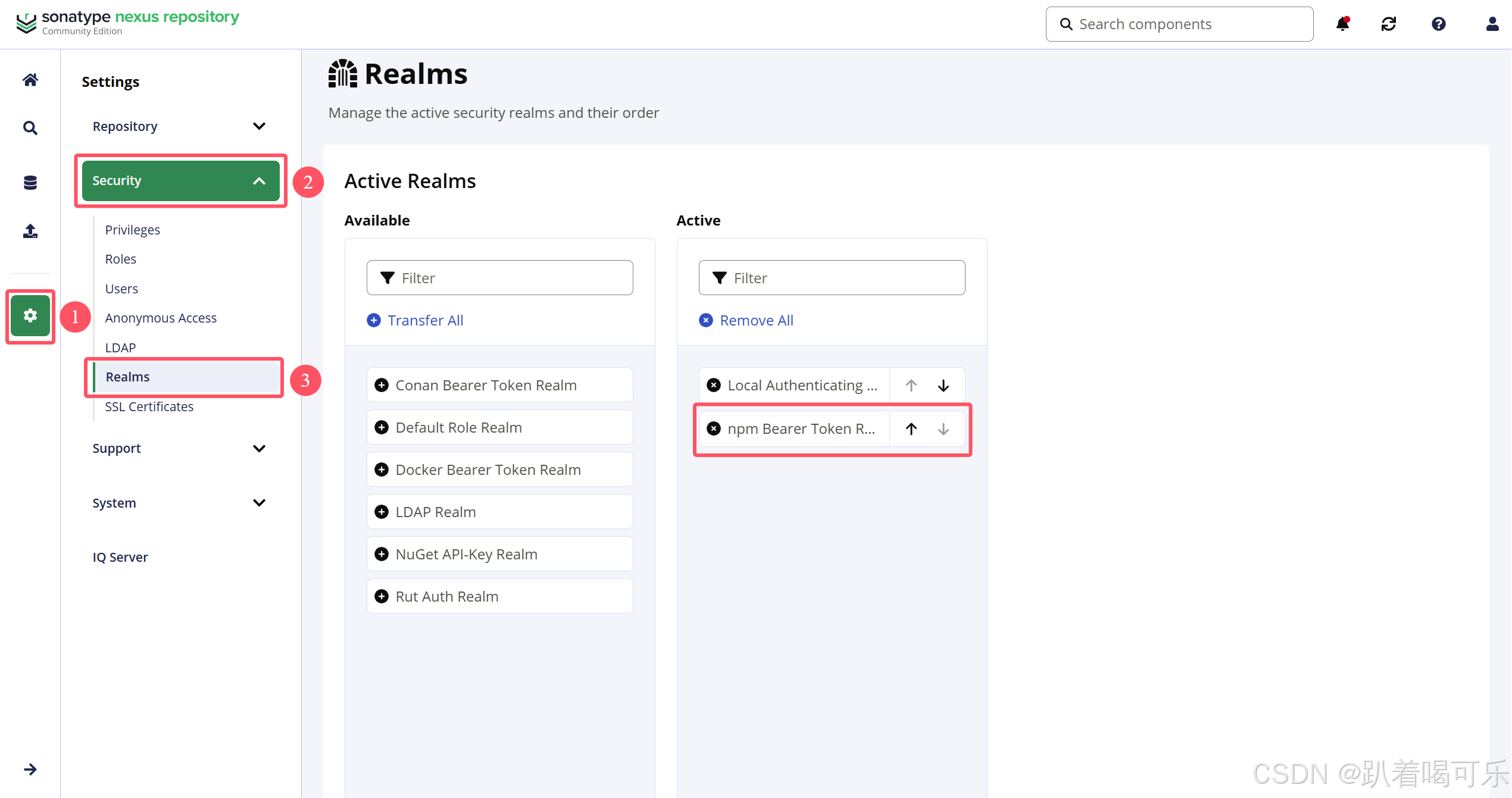Image resolution: width=1512 pixels, height=798 pixels.
Task: Open Roles under Security
Action: [x=121, y=259]
